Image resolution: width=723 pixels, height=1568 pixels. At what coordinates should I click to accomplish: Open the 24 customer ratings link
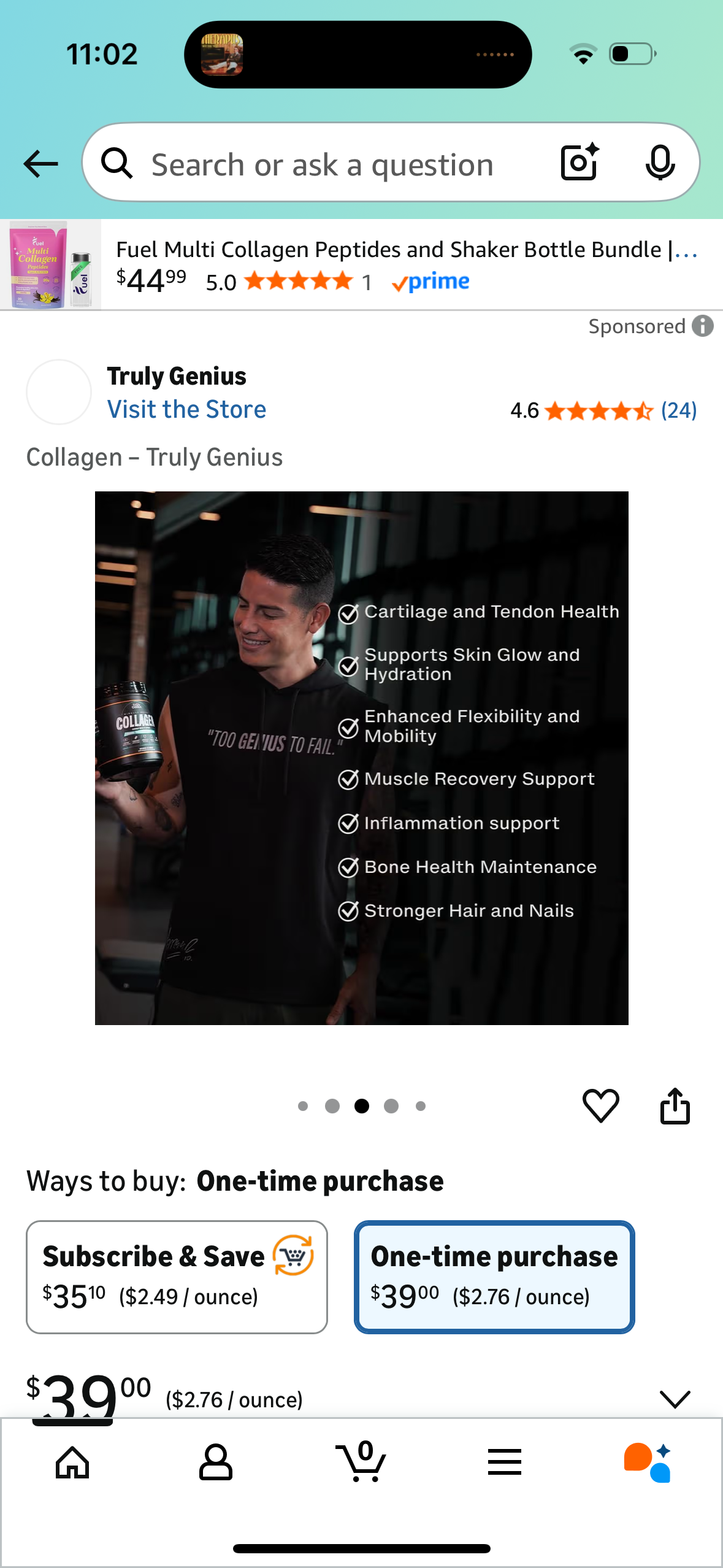[679, 410]
